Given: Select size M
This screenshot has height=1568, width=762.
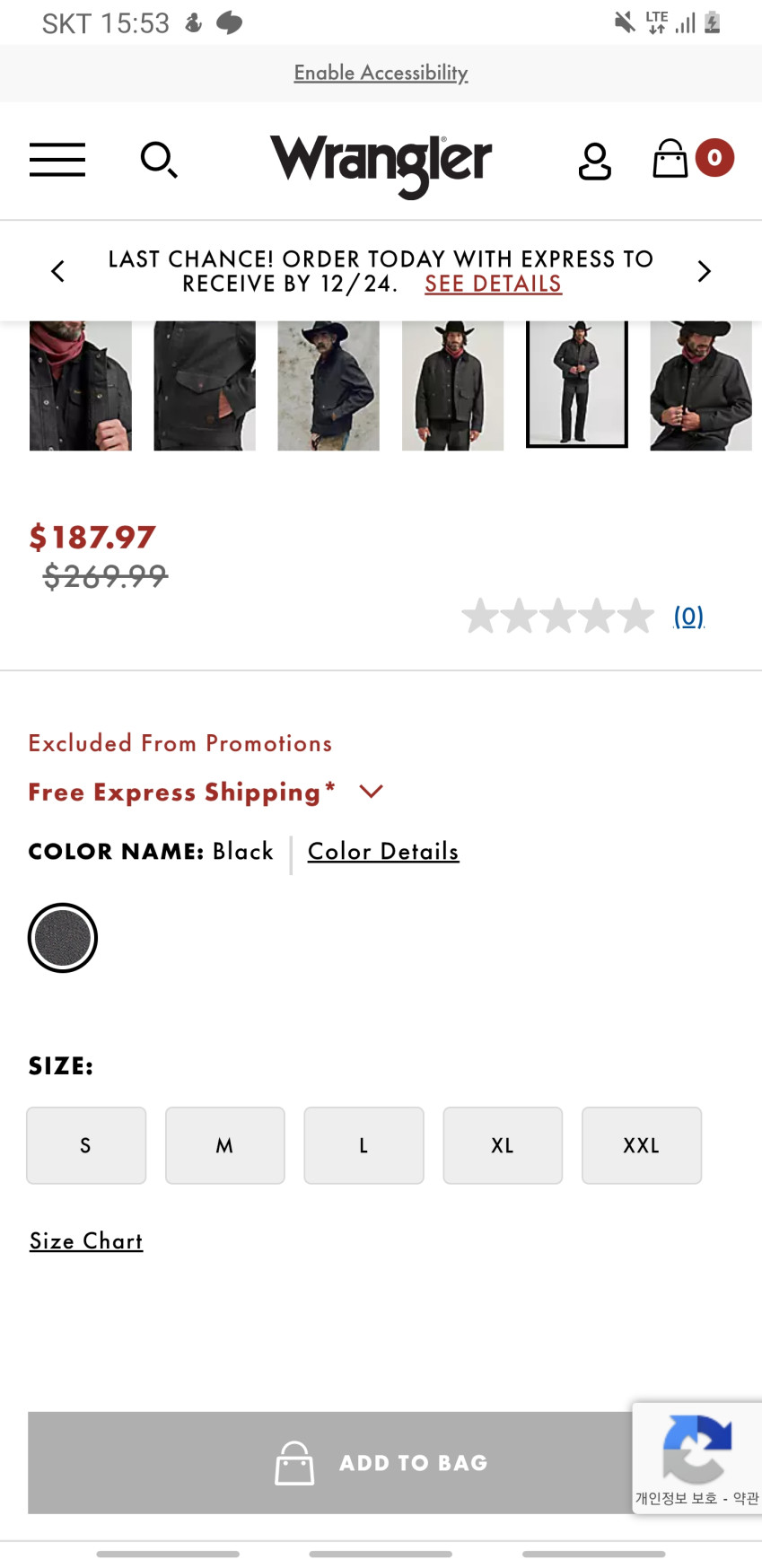Looking at the screenshot, I should pos(224,1145).
